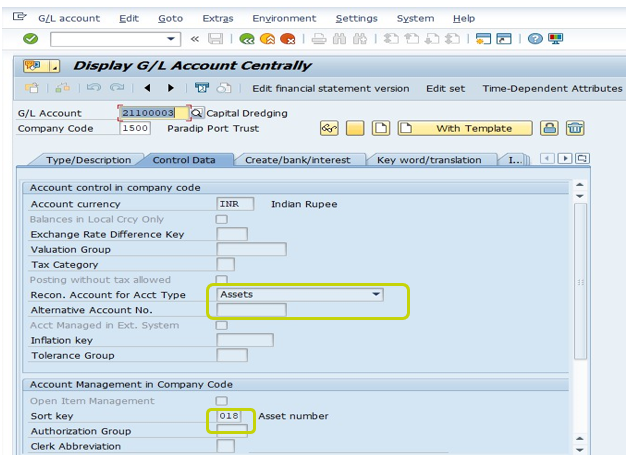The height and width of the screenshot is (460, 632).
Task: Switch to the Control Data tab
Action: click(x=184, y=160)
